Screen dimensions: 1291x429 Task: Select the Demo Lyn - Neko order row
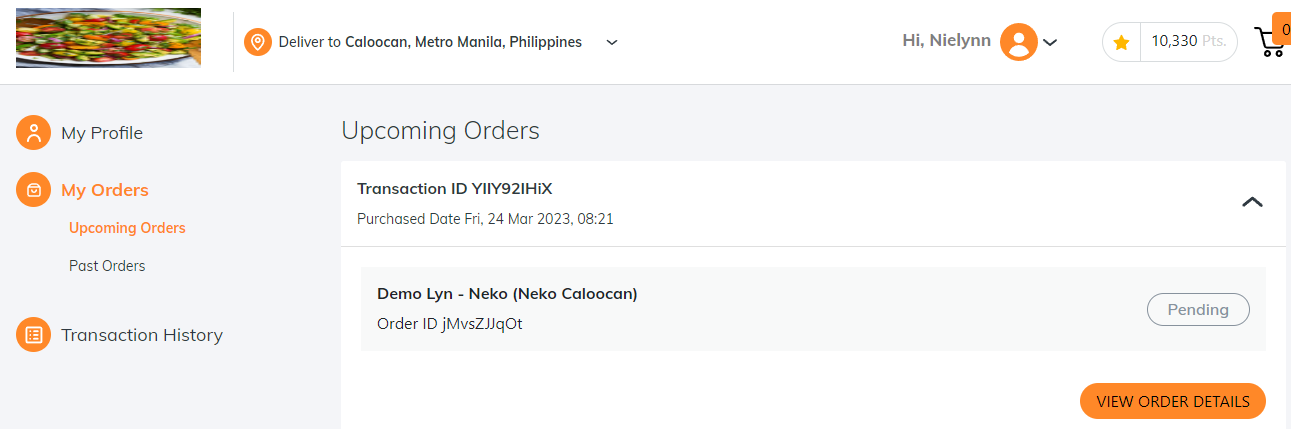tap(813, 309)
